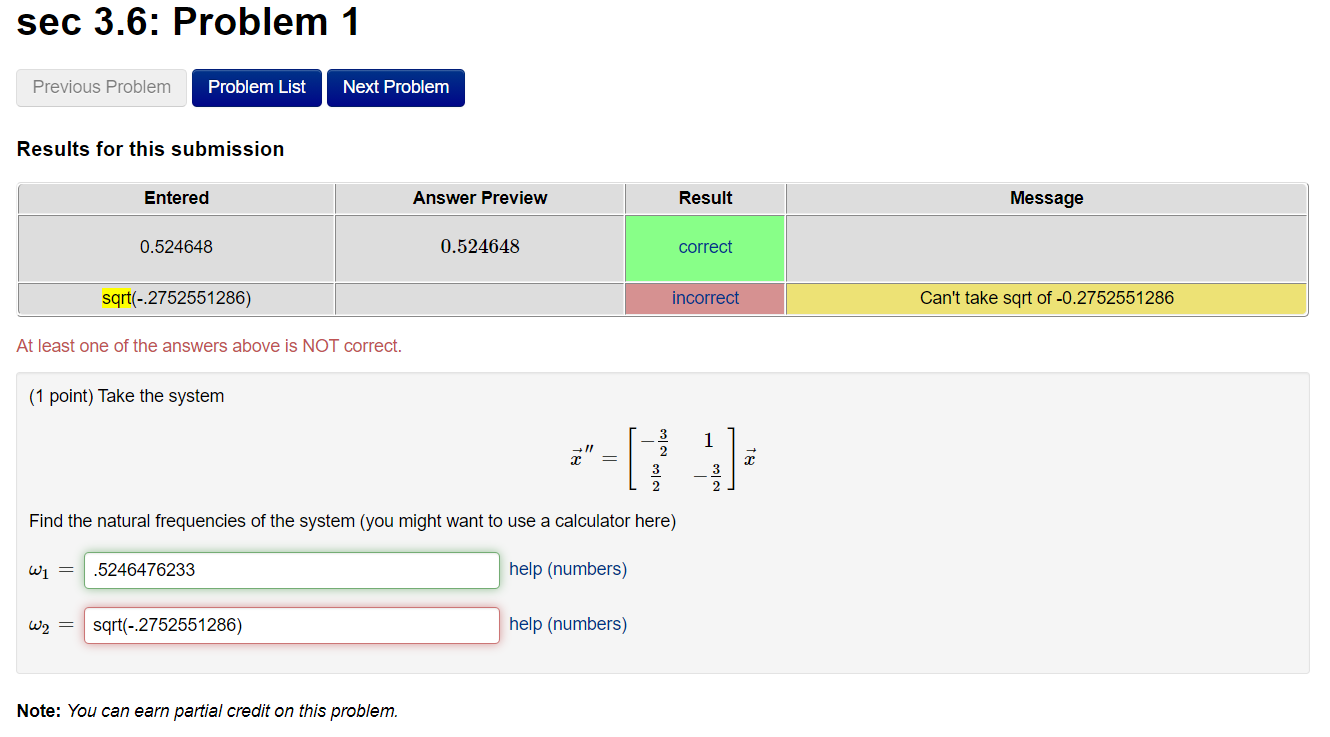Open the Problem List
Viewport: 1330px width, 737px height.
[x=257, y=87]
